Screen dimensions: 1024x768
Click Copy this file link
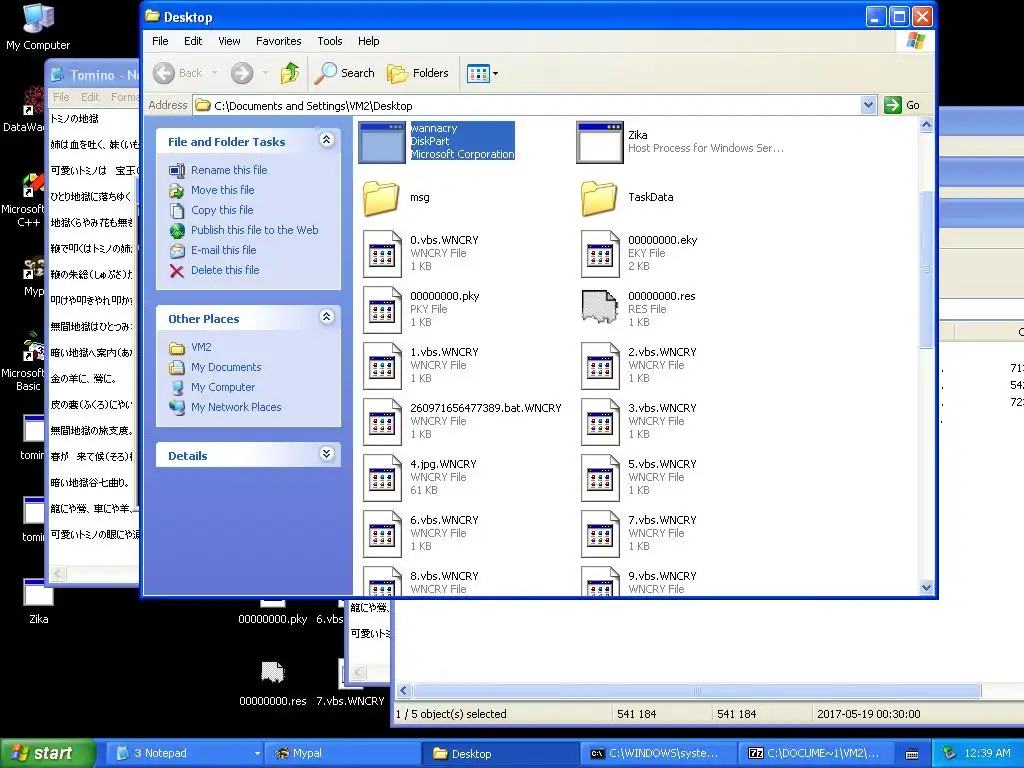[x=222, y=210]
